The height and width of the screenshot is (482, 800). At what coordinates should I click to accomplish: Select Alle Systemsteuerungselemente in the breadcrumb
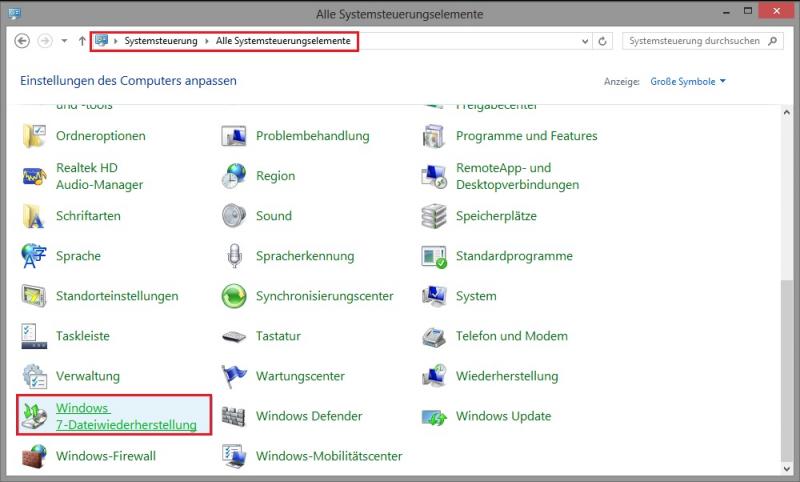283,41
